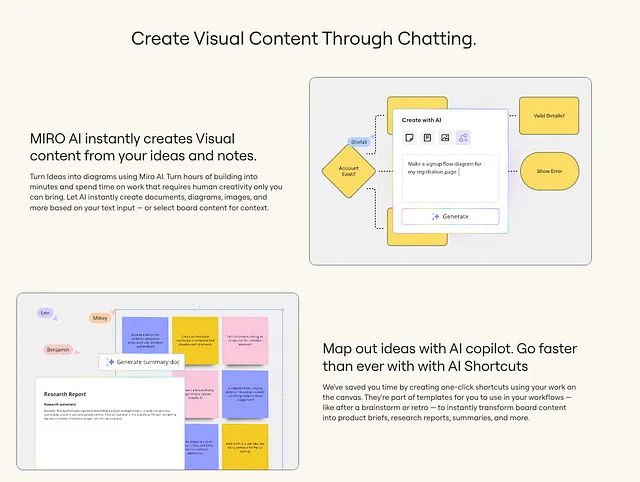Select the pink sticky note in top row
This screenshot has height=482, width=640.
tap(245, 340)
